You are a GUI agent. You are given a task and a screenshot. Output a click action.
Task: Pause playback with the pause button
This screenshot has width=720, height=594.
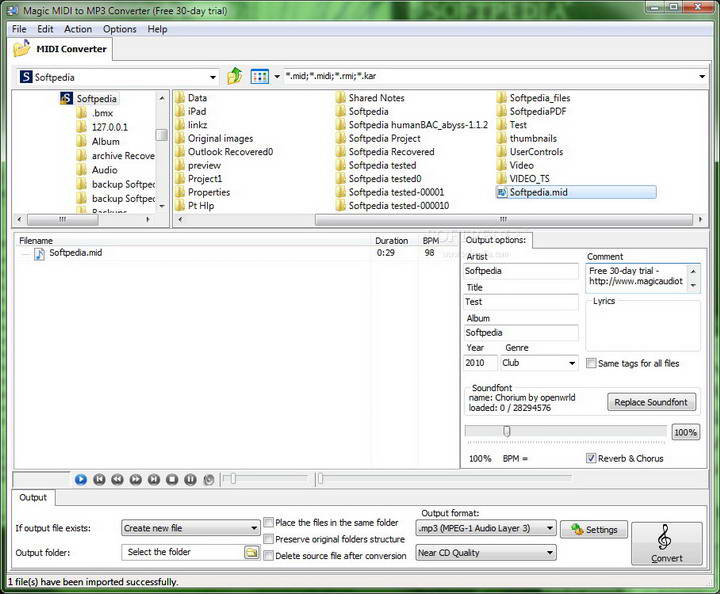click(190, 480)
